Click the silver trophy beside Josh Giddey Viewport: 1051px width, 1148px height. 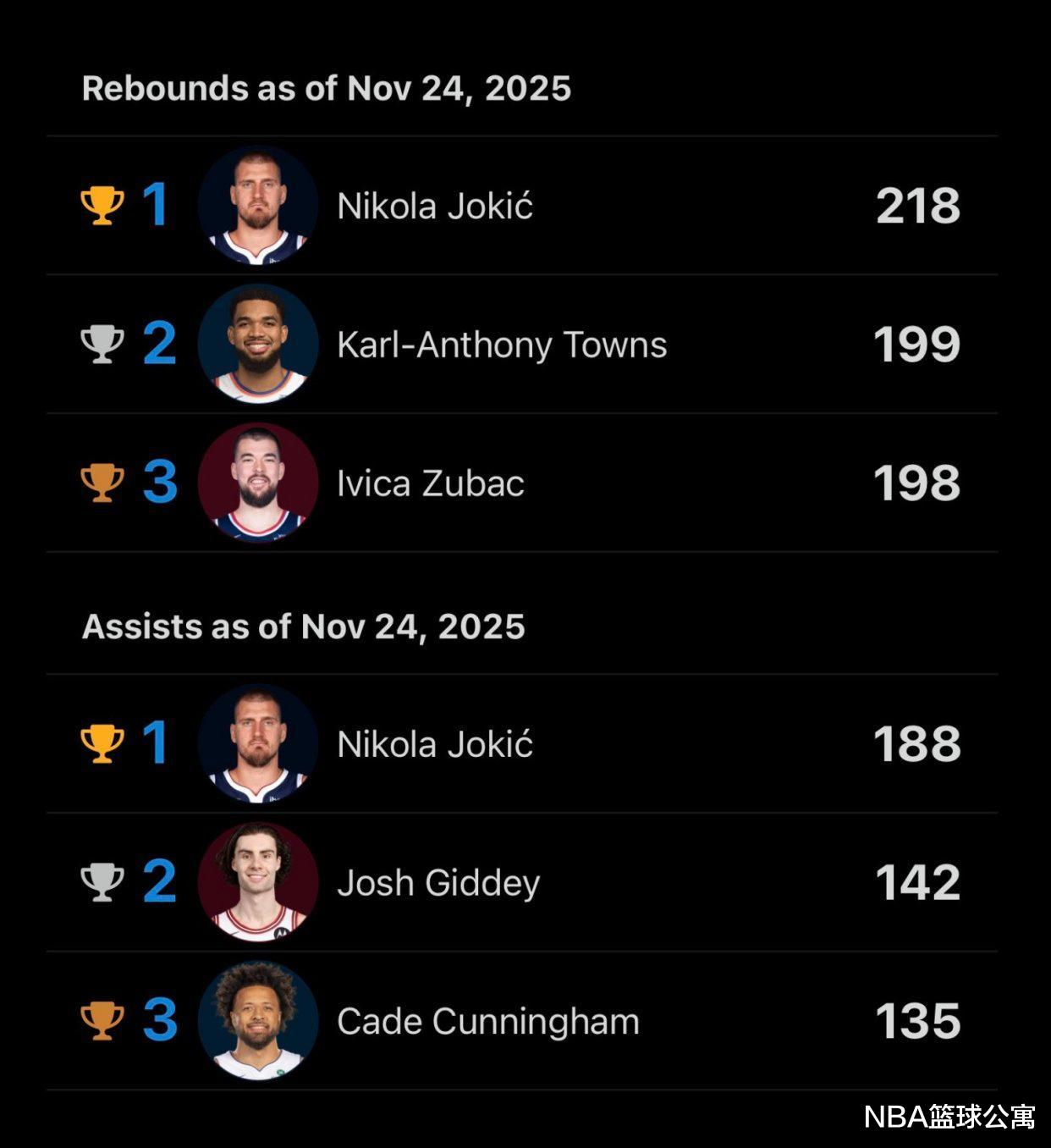(x=102, y=882)
